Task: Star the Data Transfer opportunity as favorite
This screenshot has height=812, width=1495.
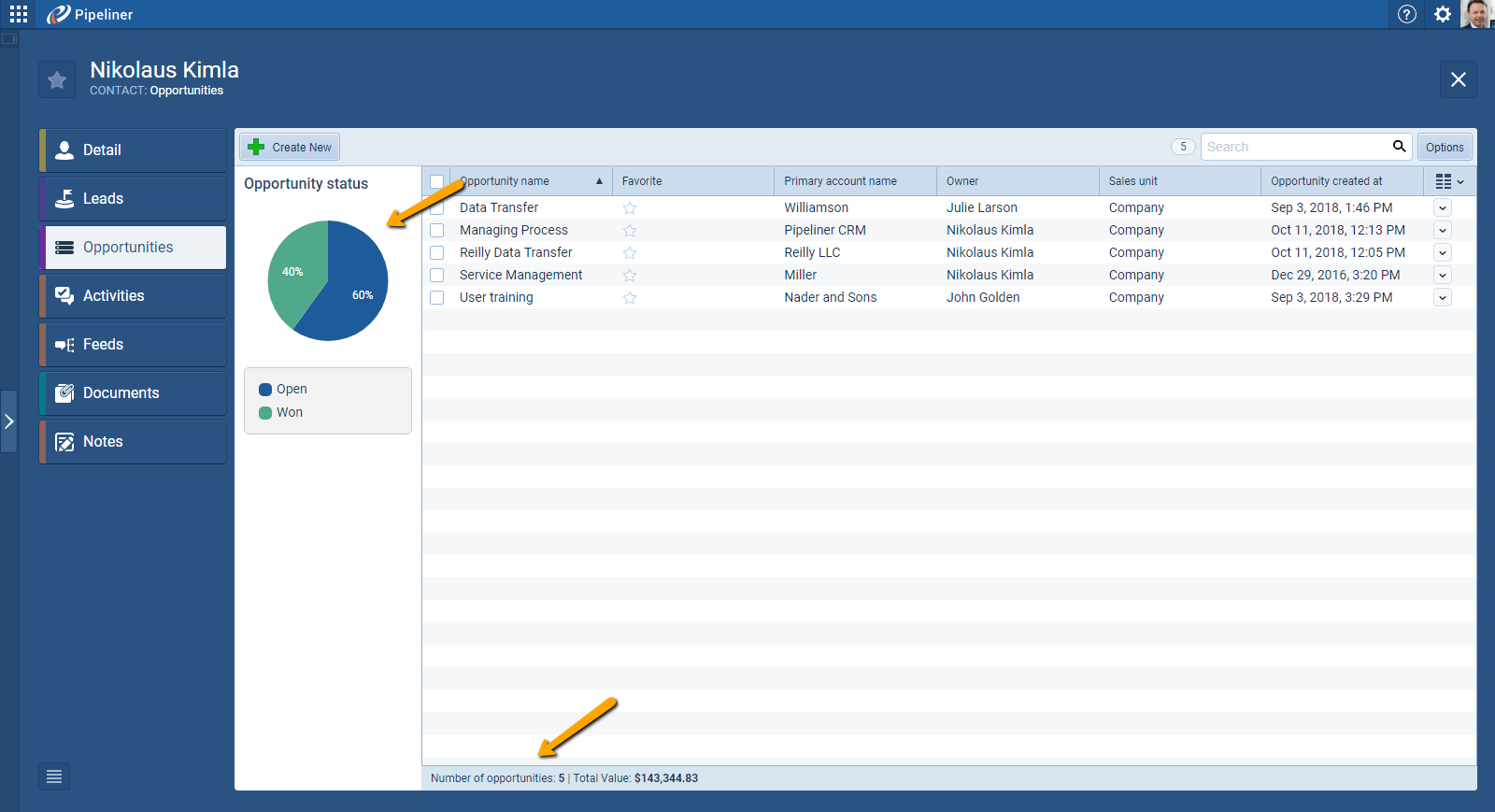Action: (630, 208)
